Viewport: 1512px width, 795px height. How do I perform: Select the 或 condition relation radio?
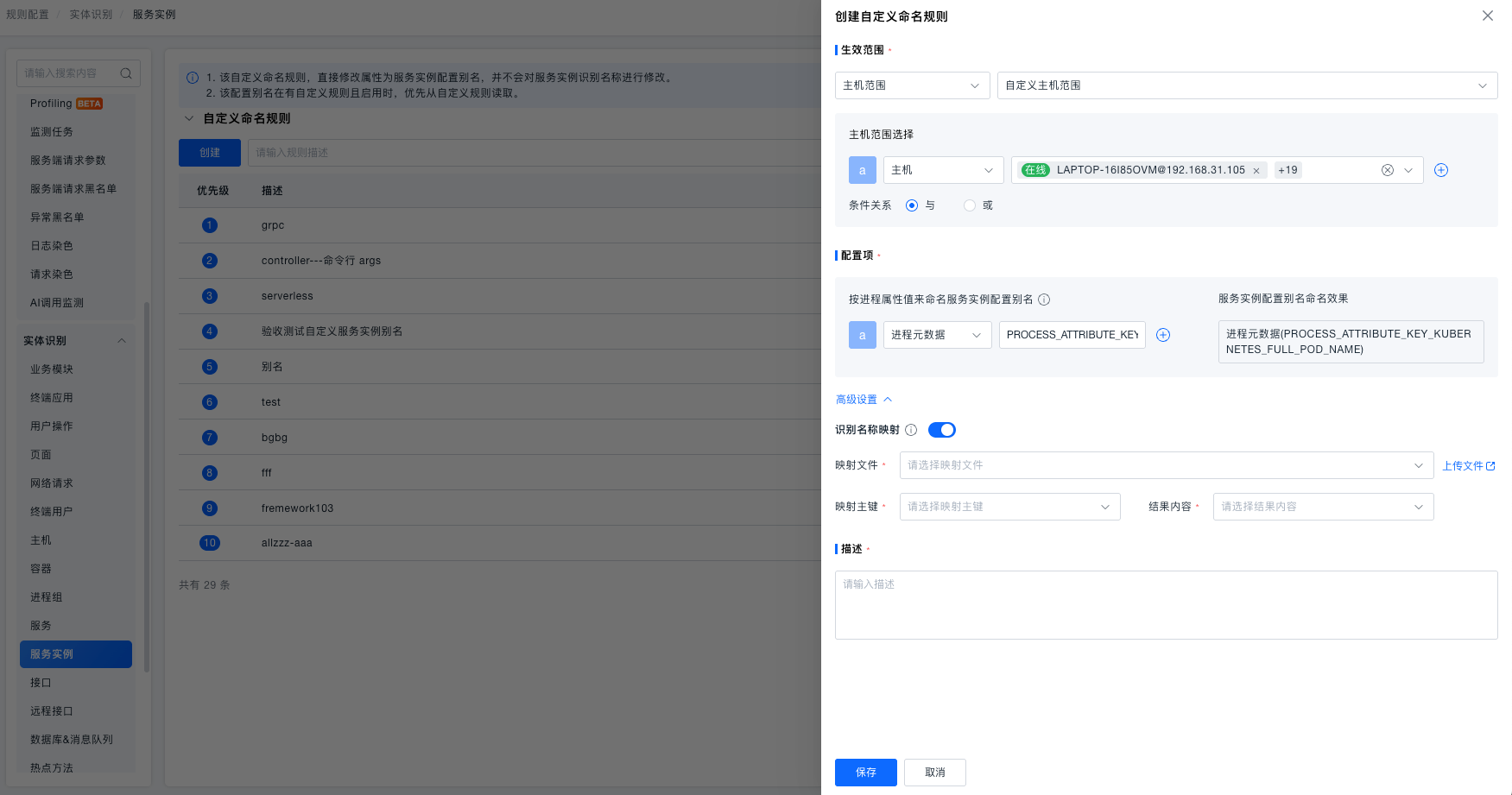970,205
